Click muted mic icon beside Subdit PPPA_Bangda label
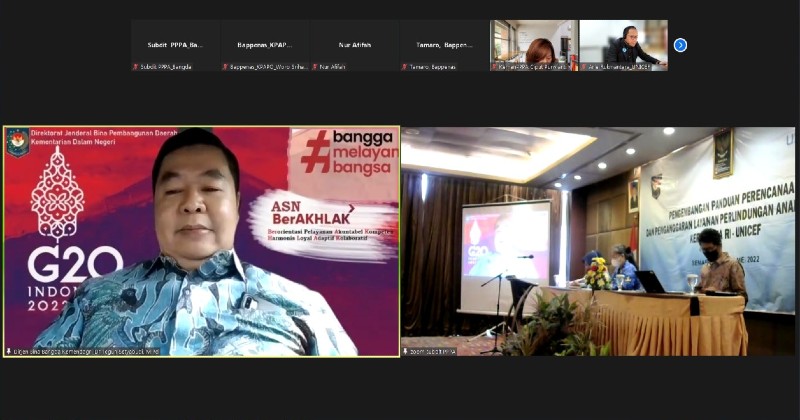Screen dimensions: 800x420 coord(136,67)
